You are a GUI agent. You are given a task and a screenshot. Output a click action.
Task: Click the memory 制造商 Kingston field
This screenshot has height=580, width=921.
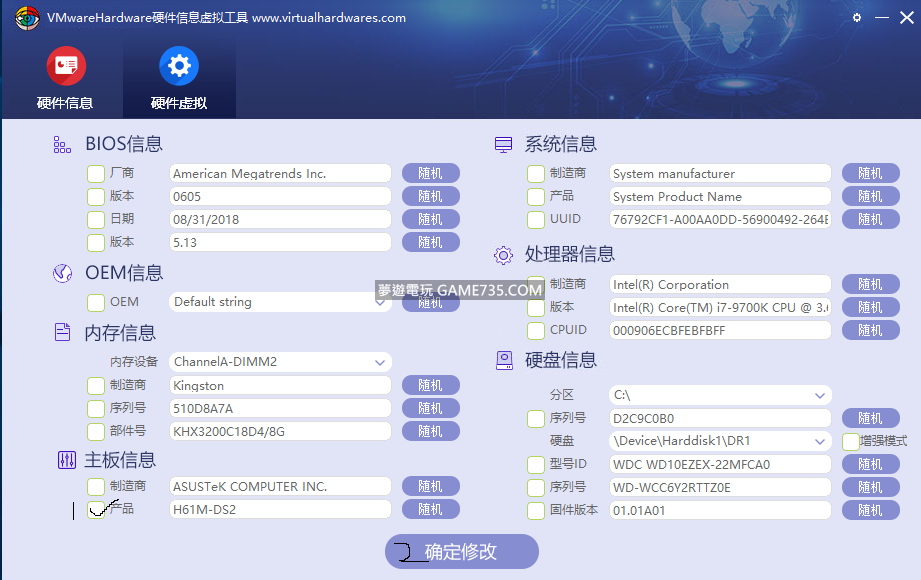[280, 385]
